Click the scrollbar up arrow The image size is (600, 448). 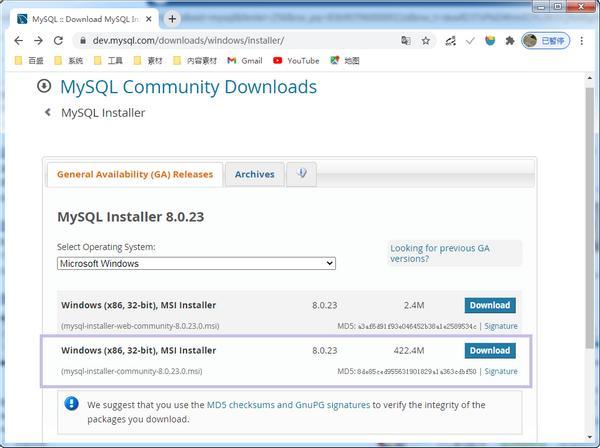[589, 78]
